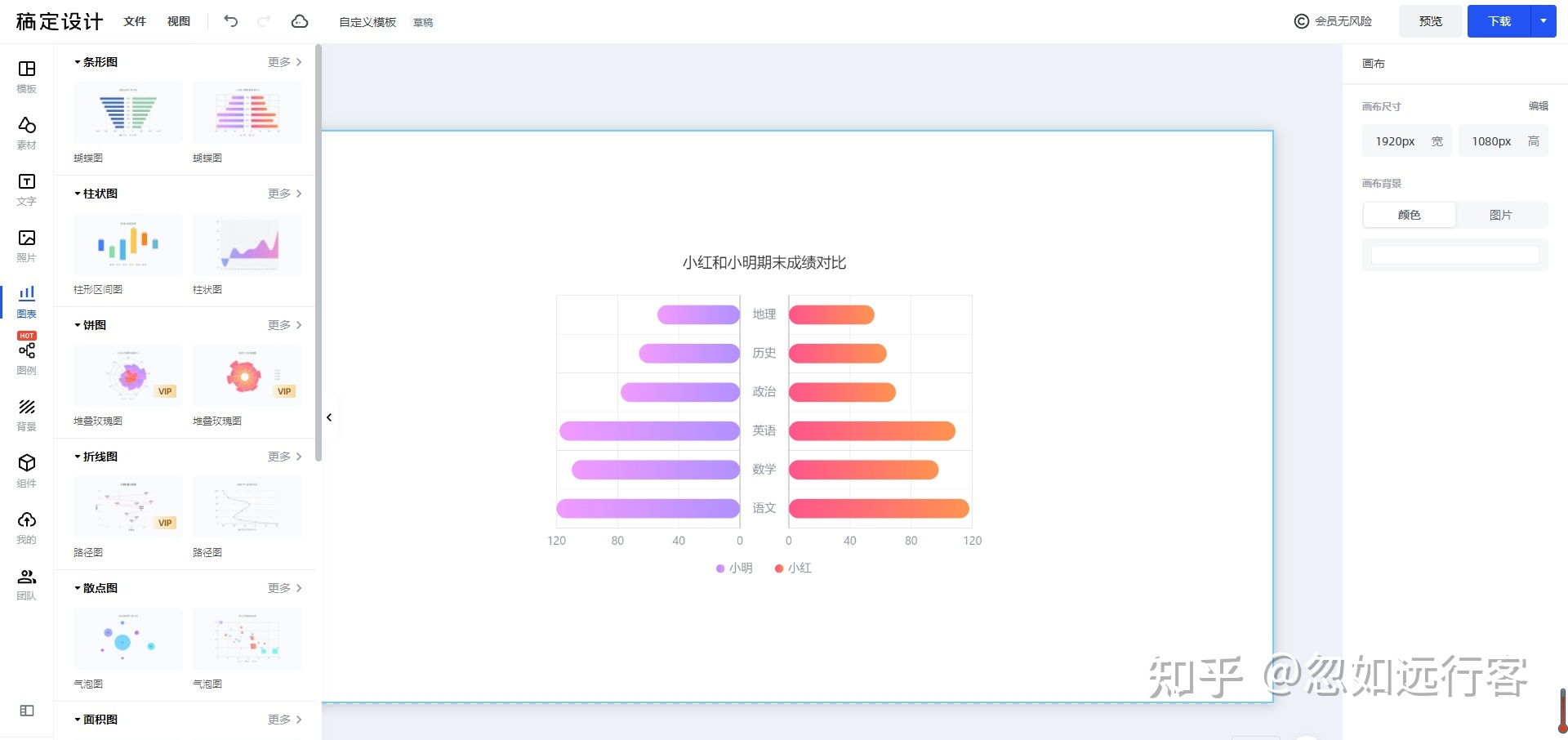The height and width of the screenshot is (740, 1568).
Task: Click the 数学 purple bar for 小明
Action: point(656,470)
